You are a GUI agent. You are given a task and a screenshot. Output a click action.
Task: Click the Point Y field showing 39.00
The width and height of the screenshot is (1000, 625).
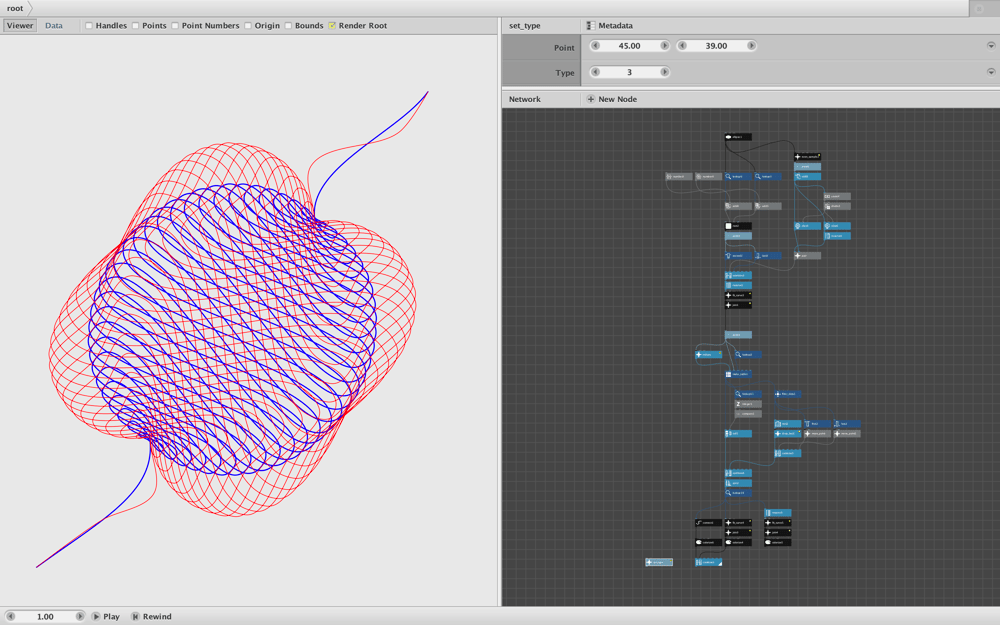[x=716, y=46]
